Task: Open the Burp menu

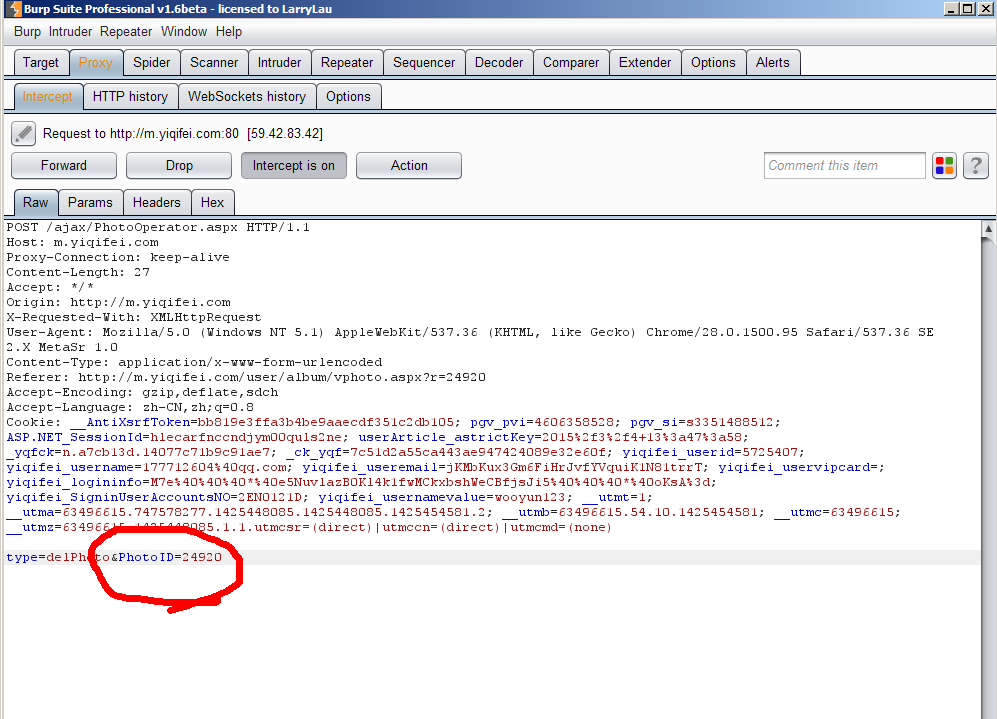Action: coord(27,32)
